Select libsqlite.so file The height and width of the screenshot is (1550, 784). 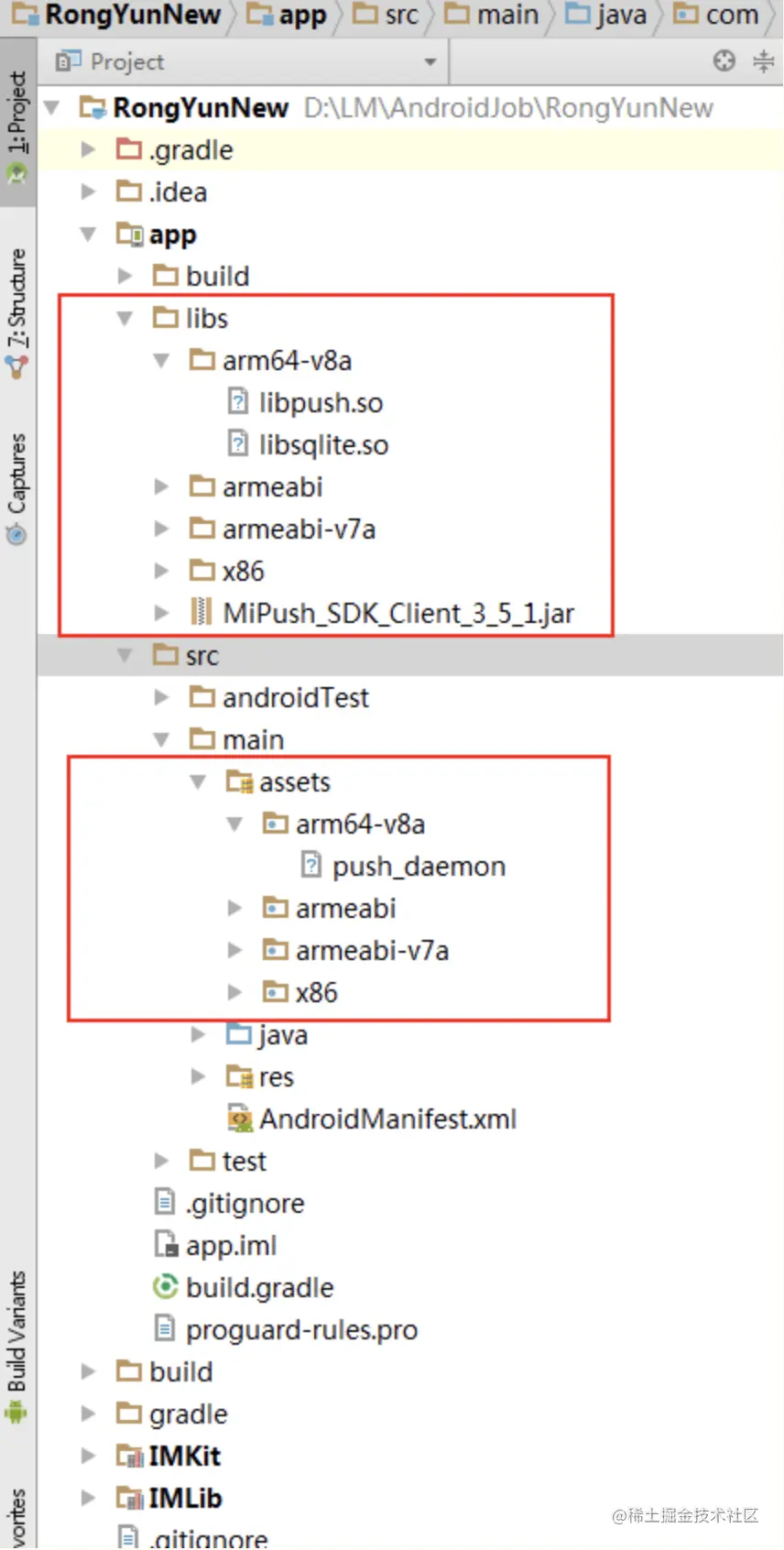[x=323, y=445]
